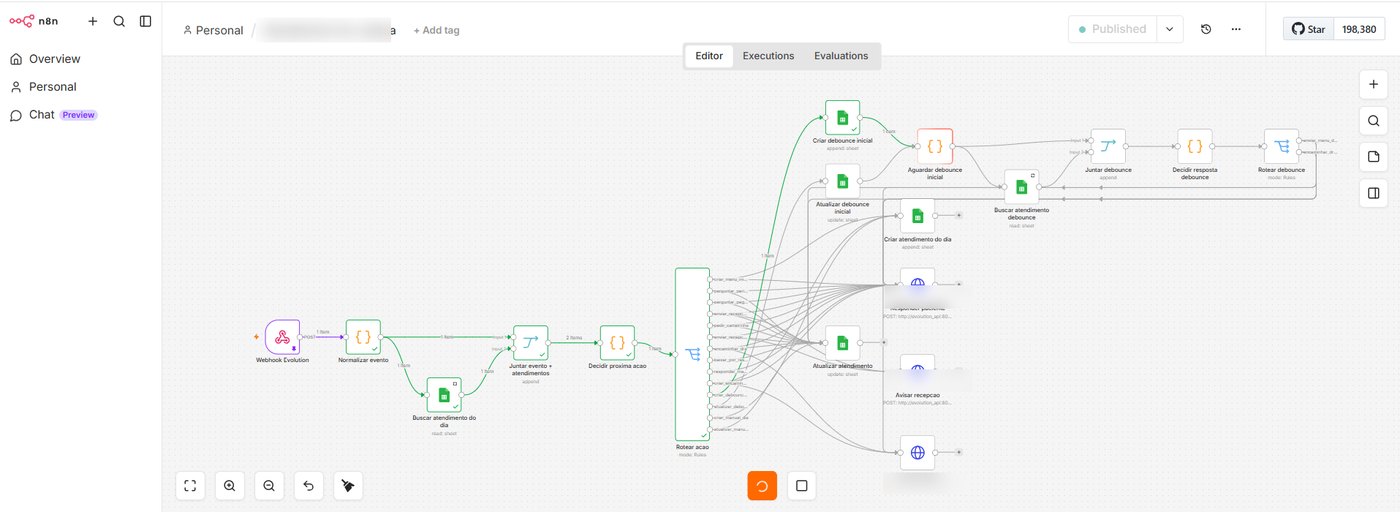The image size is (1400, 512).
Task: Select Criar atendimento do dia node
Action: coord(917,216)
